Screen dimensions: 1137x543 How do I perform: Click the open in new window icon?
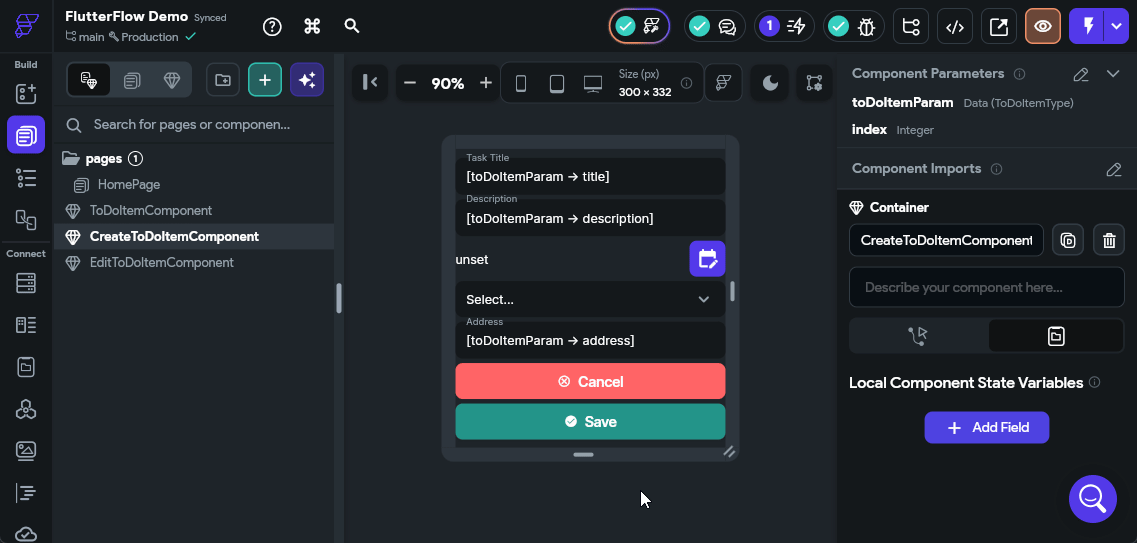(999, 27)
